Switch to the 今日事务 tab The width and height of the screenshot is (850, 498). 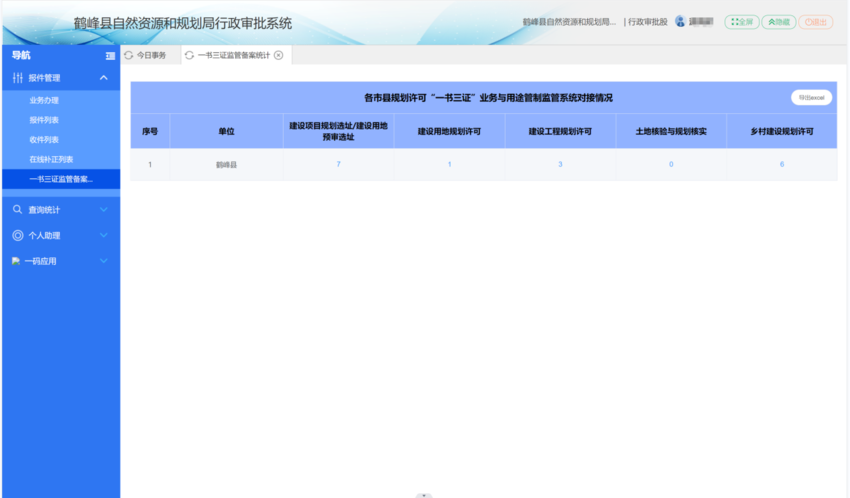[x=151, y=55]
